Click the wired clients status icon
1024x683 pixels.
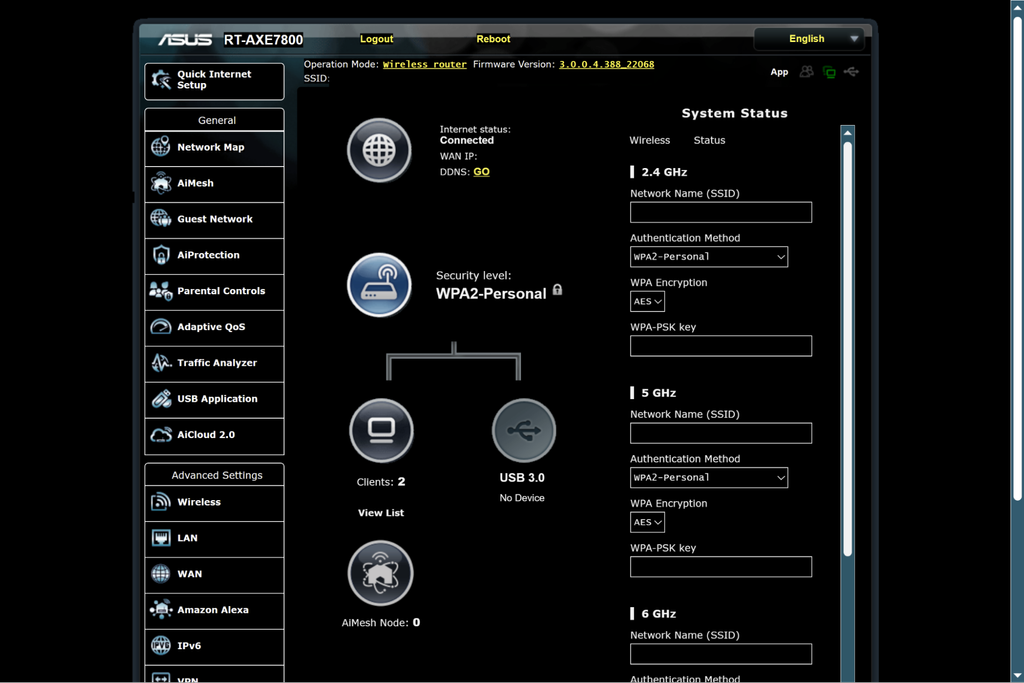[380, 429]
